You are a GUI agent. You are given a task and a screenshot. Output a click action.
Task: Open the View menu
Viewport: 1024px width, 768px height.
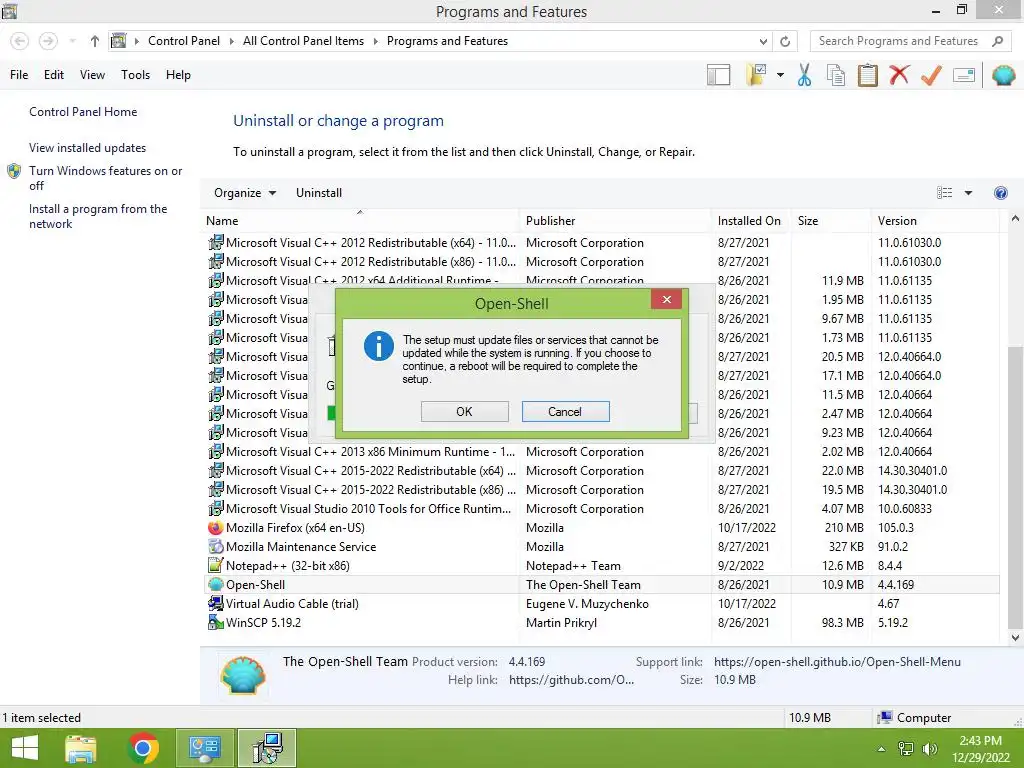(x=92, y=75)
